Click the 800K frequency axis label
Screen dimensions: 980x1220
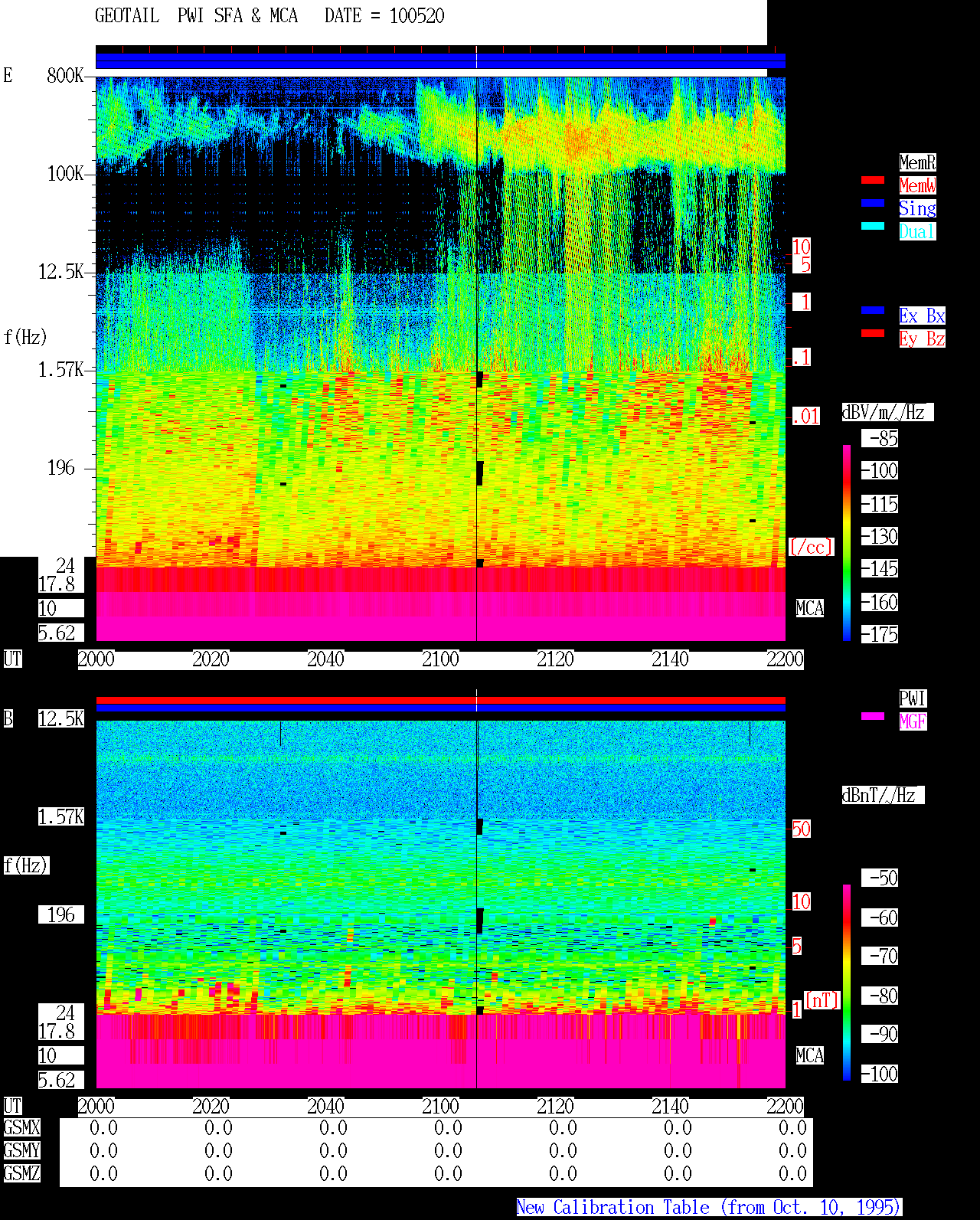(x=65, y=76)
